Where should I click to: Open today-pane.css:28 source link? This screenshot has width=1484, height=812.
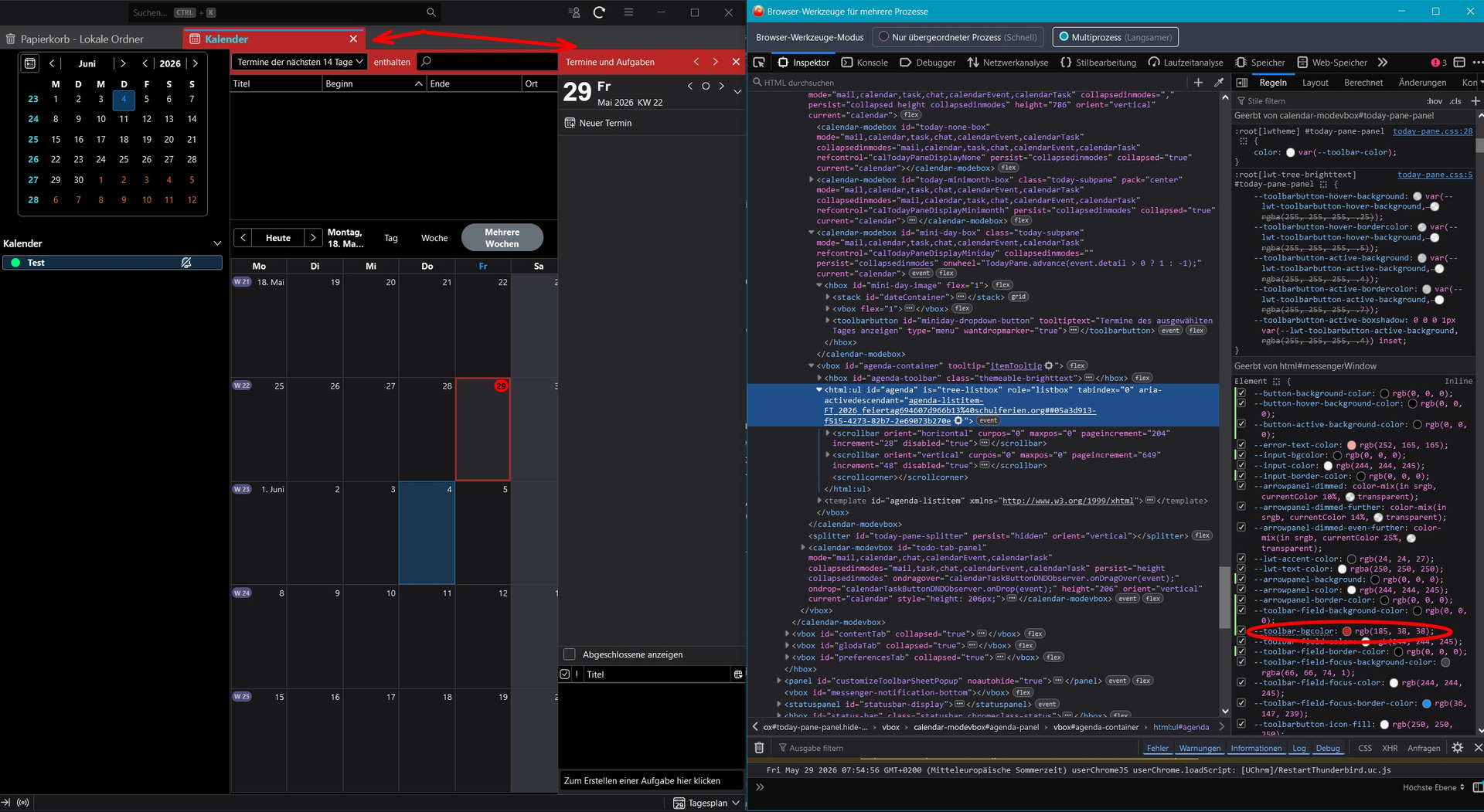1432,131
